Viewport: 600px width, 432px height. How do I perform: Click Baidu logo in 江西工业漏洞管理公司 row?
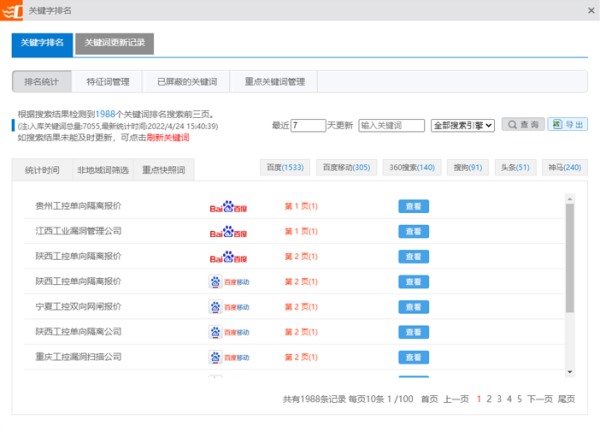coord(228,232)
